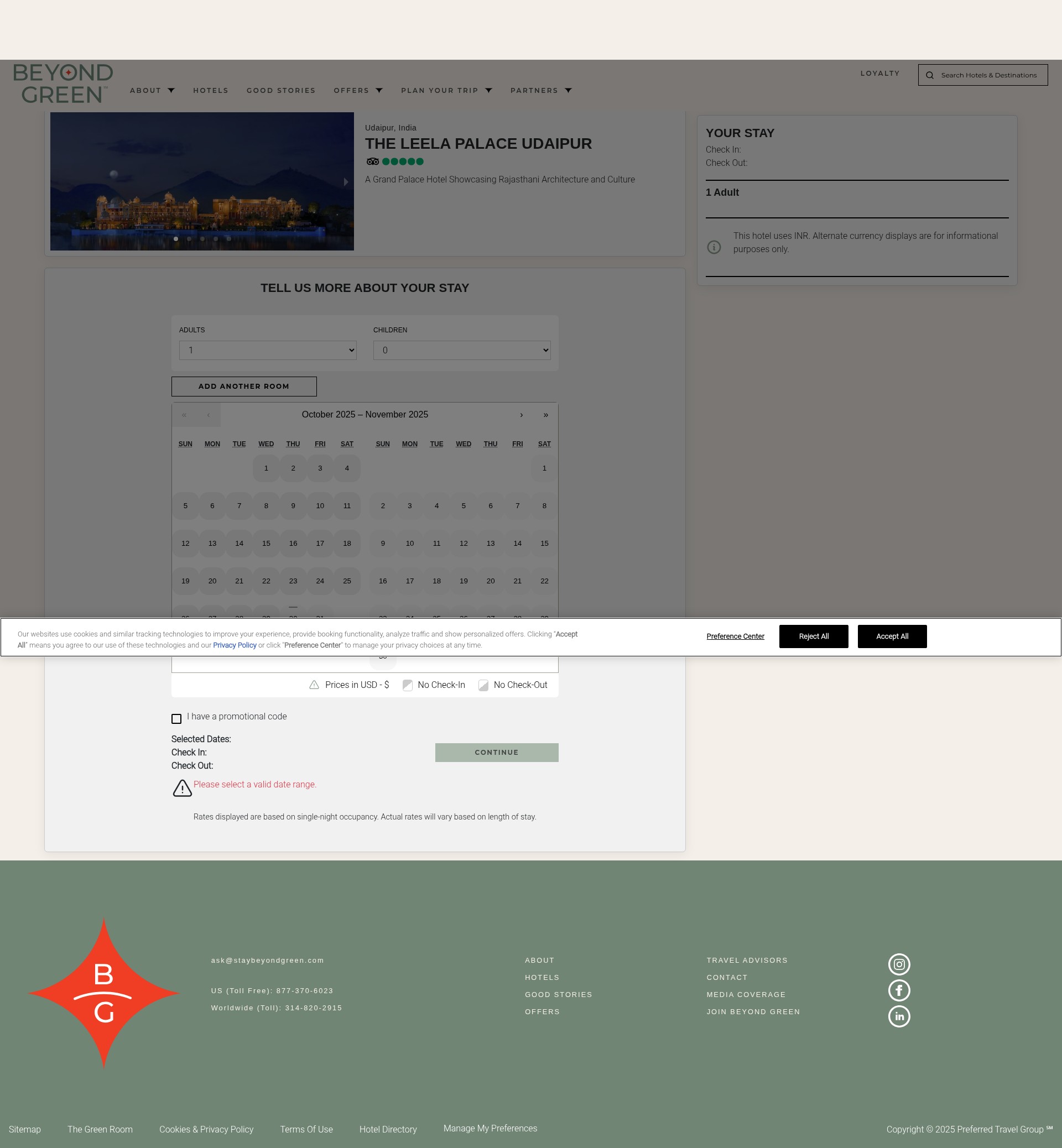Image resolution: width=1062 pixels, height=1148 pixels.
Task: Select October 1 in the calendar
Action: [266, 468]
